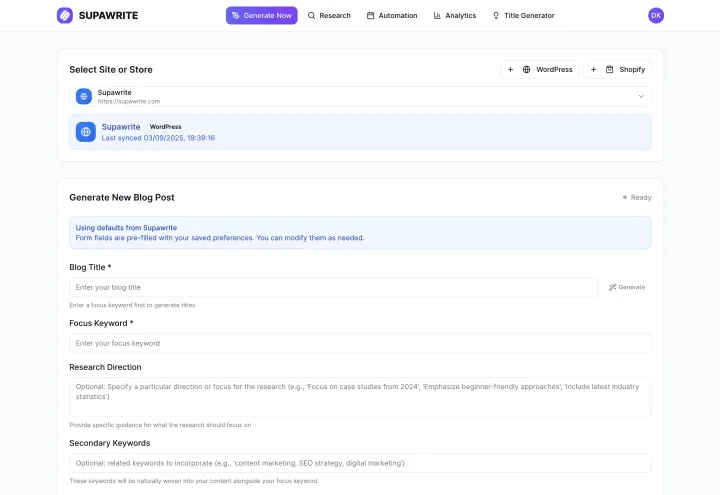Select the Supawrite WordPress site card

click(x=360, y=132)
